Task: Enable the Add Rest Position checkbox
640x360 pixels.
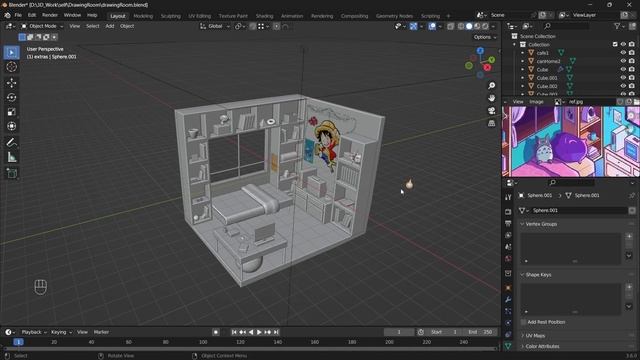Action: pyautogui.click(x=524, y=322)
